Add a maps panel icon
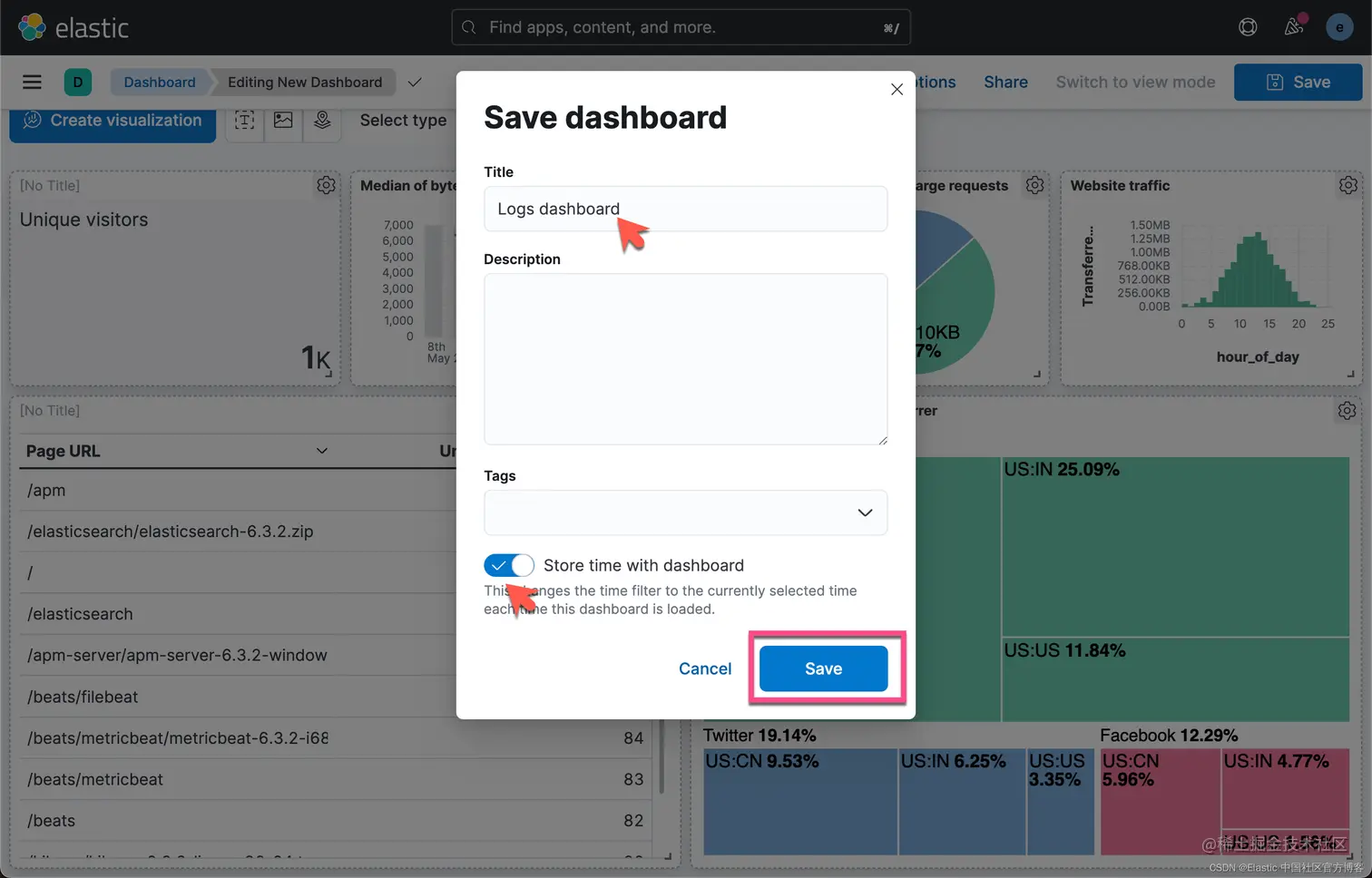Image resolution: width=1372 pixels, height=878 pixels. tap(322, 120)
